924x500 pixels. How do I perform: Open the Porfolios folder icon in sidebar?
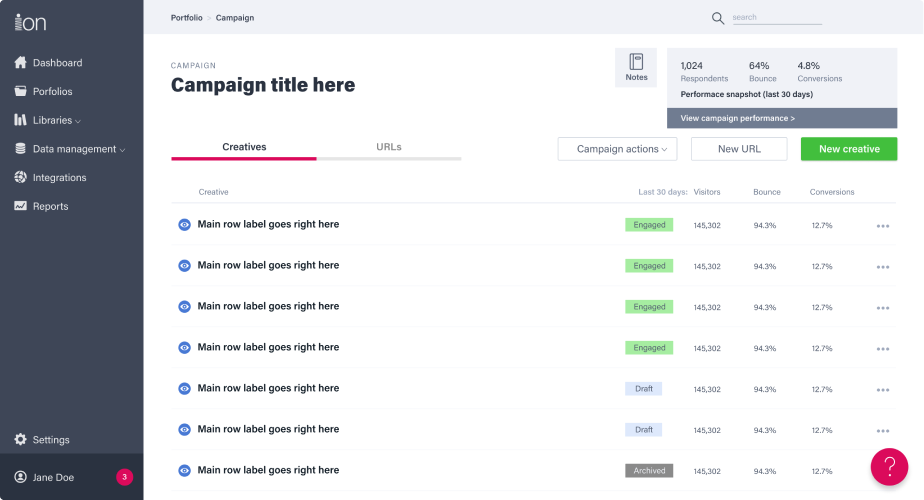point(21,91)
